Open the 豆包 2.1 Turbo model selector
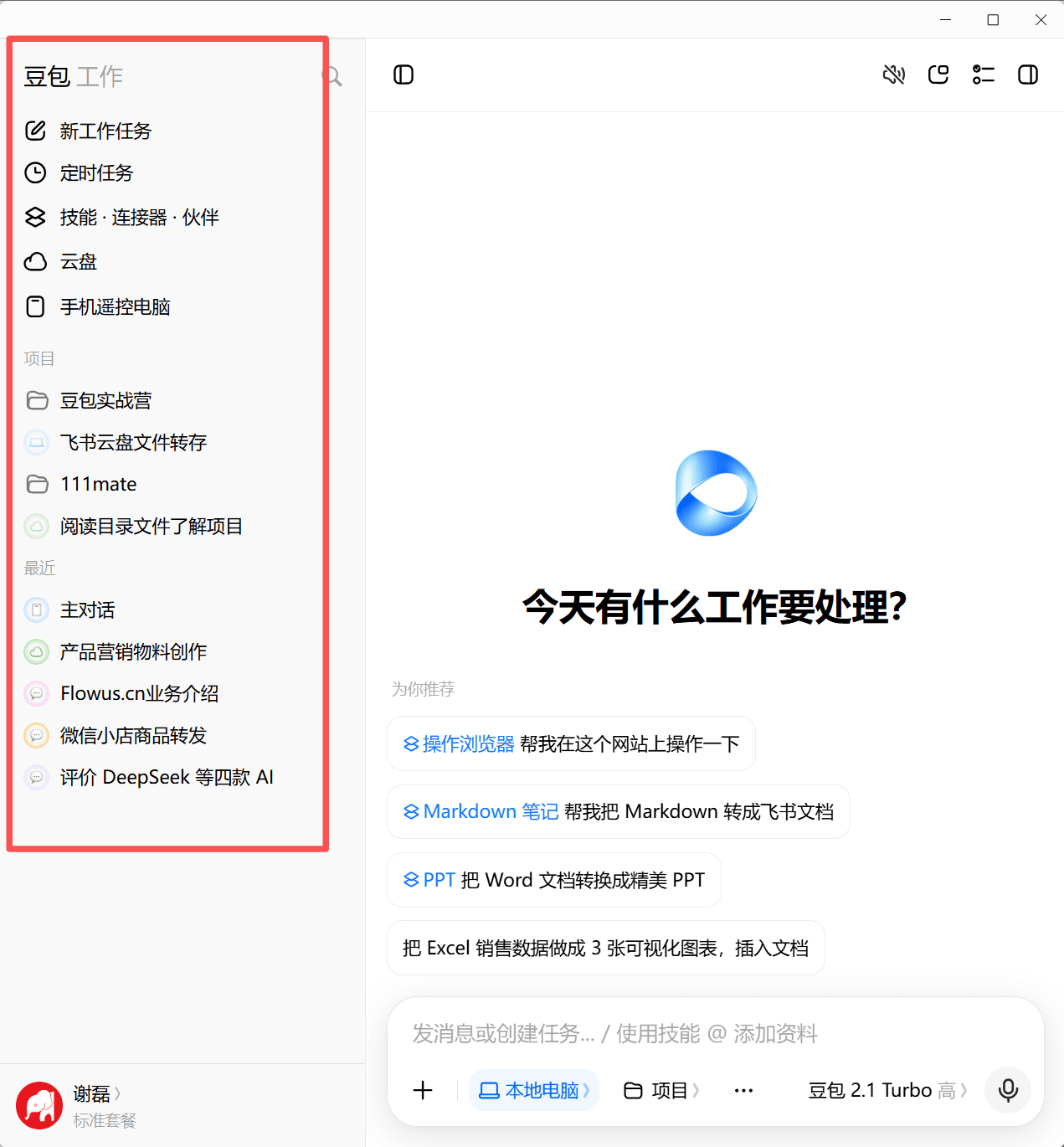The height and width of the screenshot is (1147, 1064). click(x=888, y=1090)
